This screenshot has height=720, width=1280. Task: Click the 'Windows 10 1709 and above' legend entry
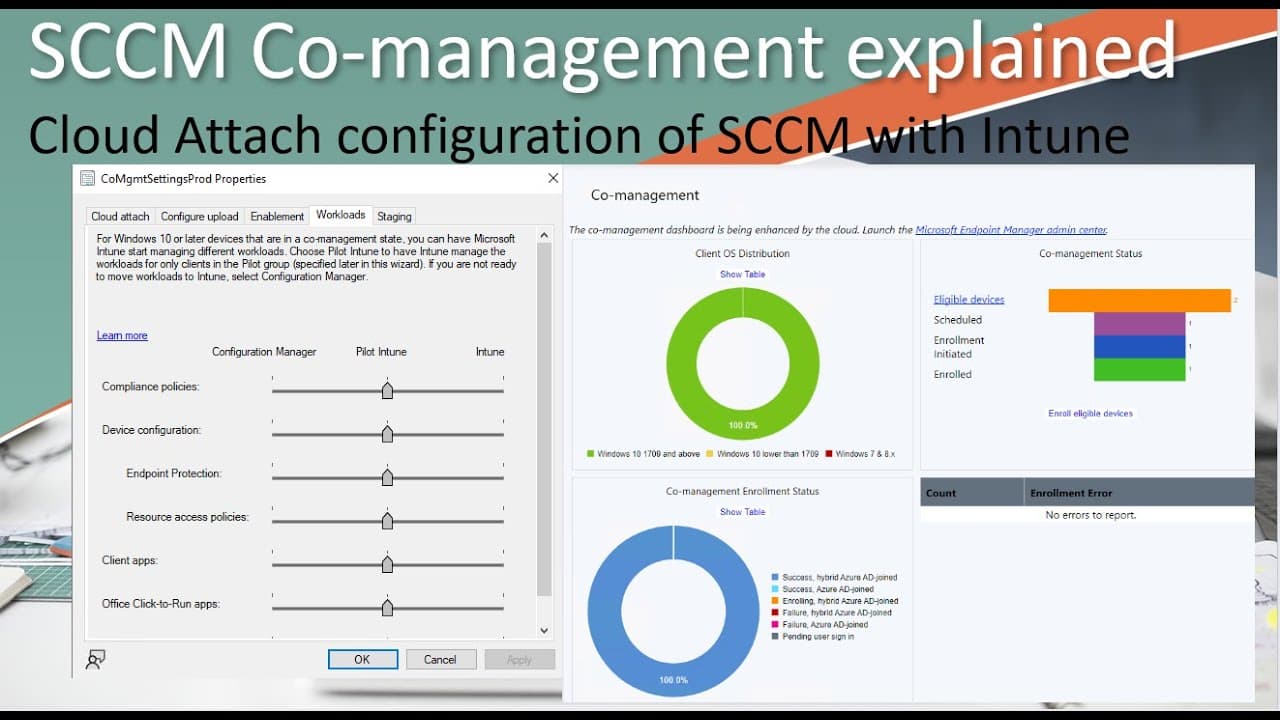(x=643, y=454)
